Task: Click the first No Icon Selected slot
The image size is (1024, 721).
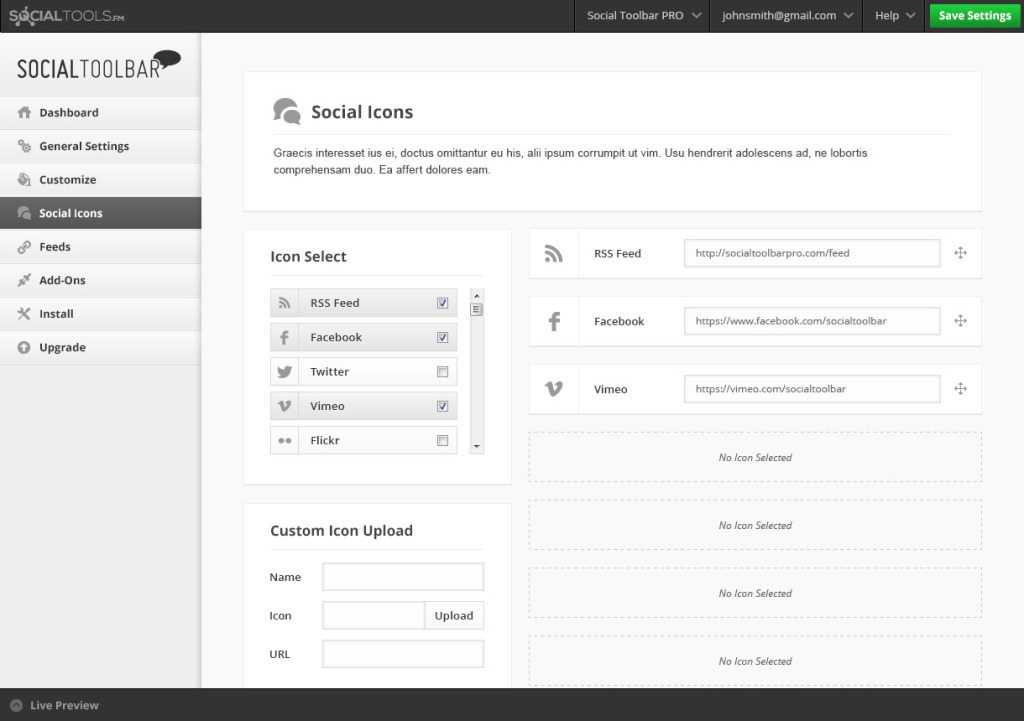Action: point(755,457)
